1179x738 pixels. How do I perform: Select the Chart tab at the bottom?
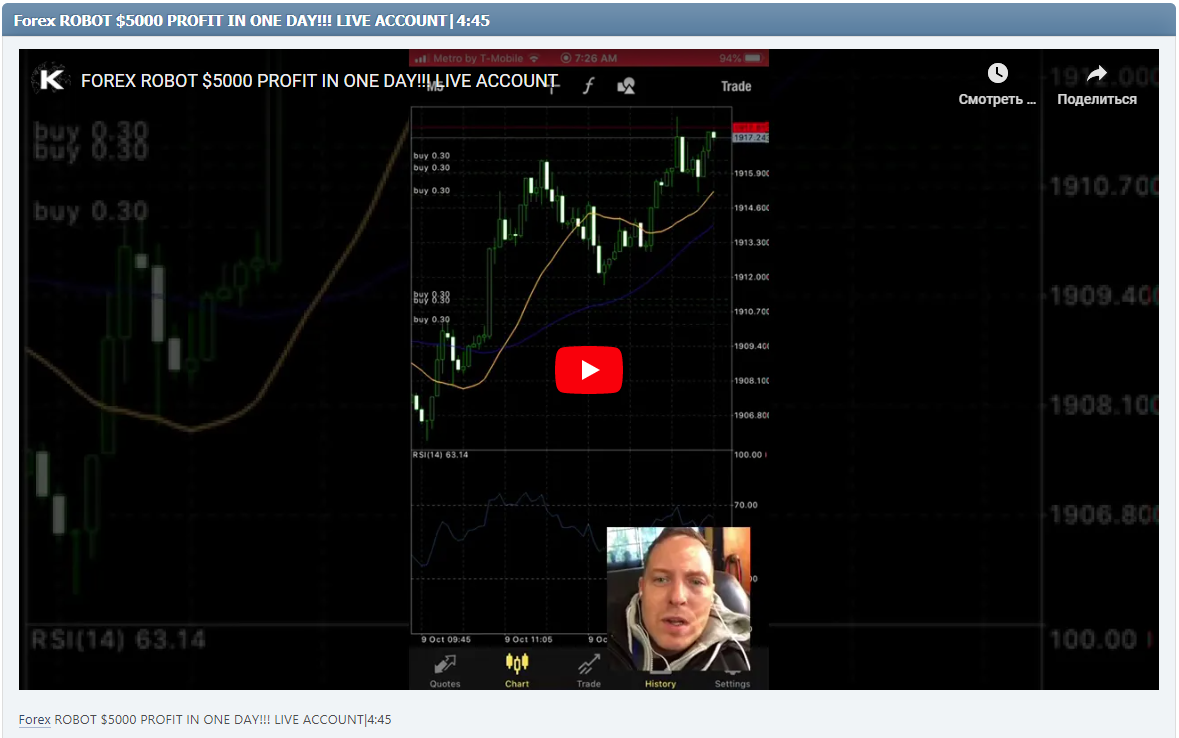click(x=516, y=670)
